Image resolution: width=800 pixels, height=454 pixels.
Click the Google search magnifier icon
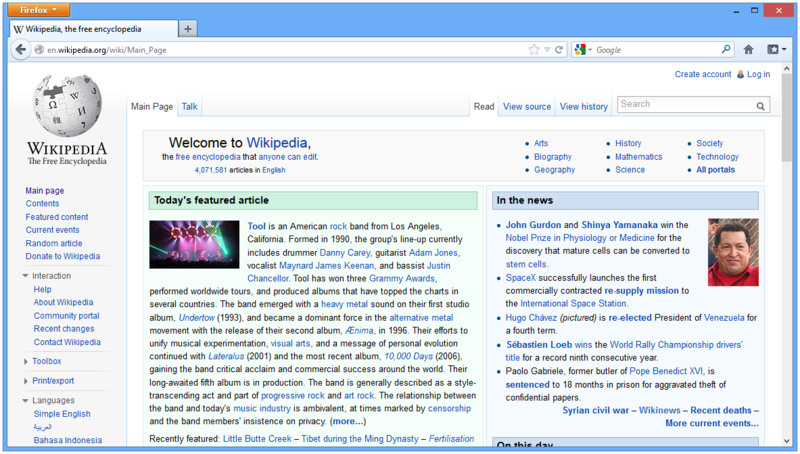tap(726, 49)
